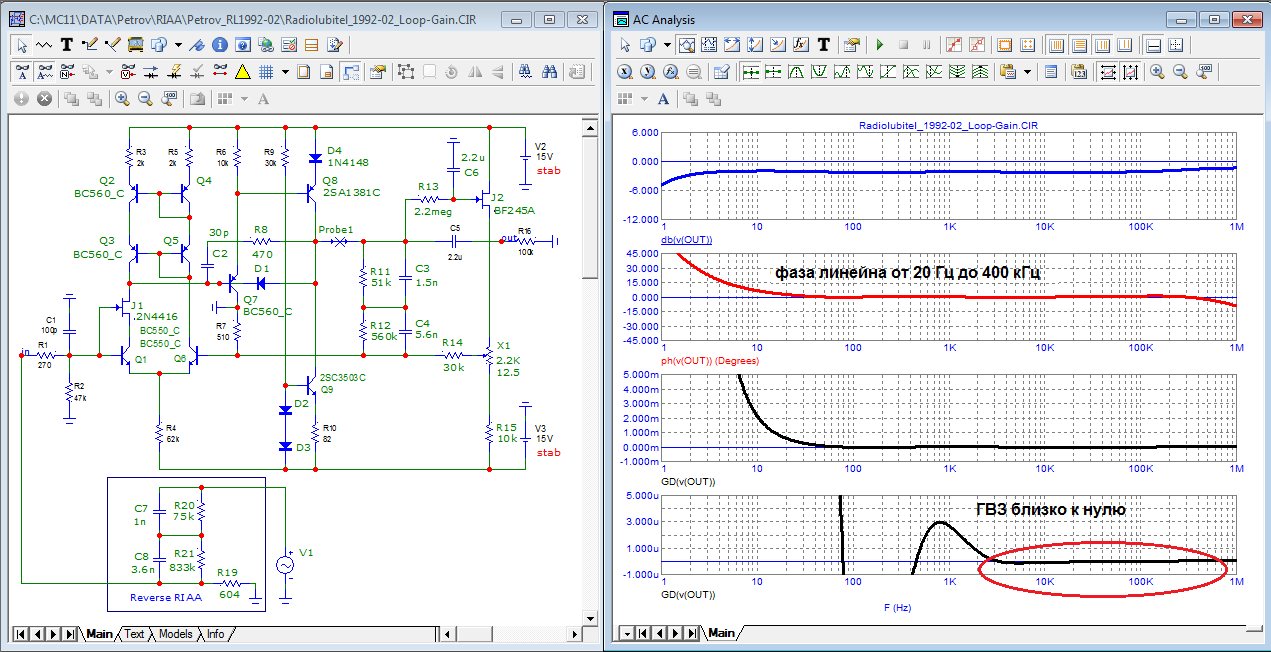Click the yellow triangle warning icon

click(242, 72)
